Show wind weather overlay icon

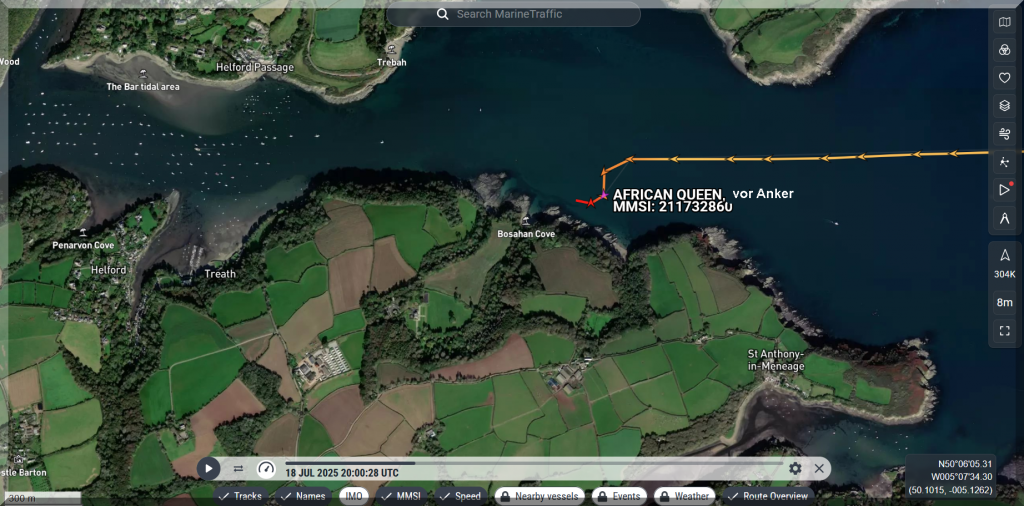point(1005,133)
